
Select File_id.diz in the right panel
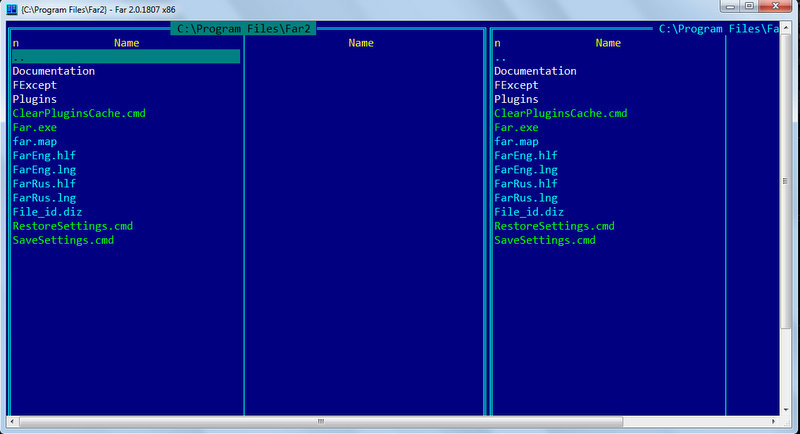tap(529, 212)
